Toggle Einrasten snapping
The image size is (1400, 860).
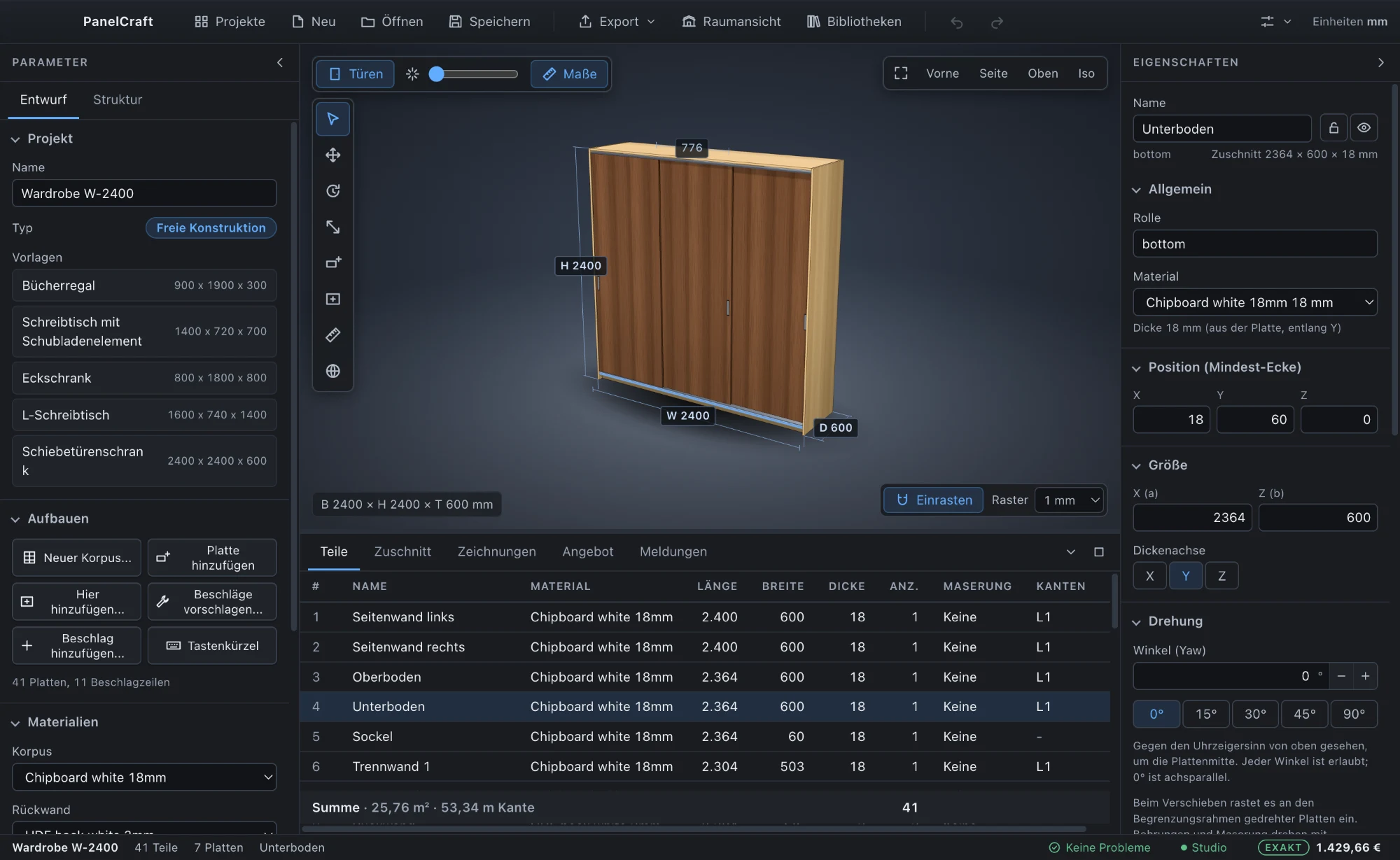click(x=934, y=500)
